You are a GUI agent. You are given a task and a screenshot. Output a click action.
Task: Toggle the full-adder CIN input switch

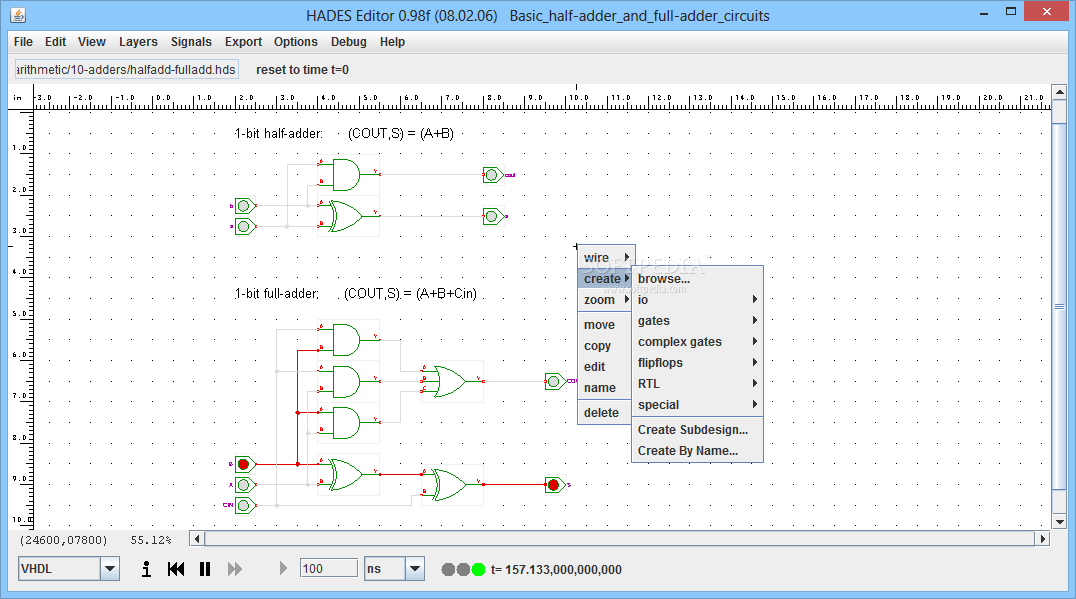pyautogui.click(x=244, y=506)
